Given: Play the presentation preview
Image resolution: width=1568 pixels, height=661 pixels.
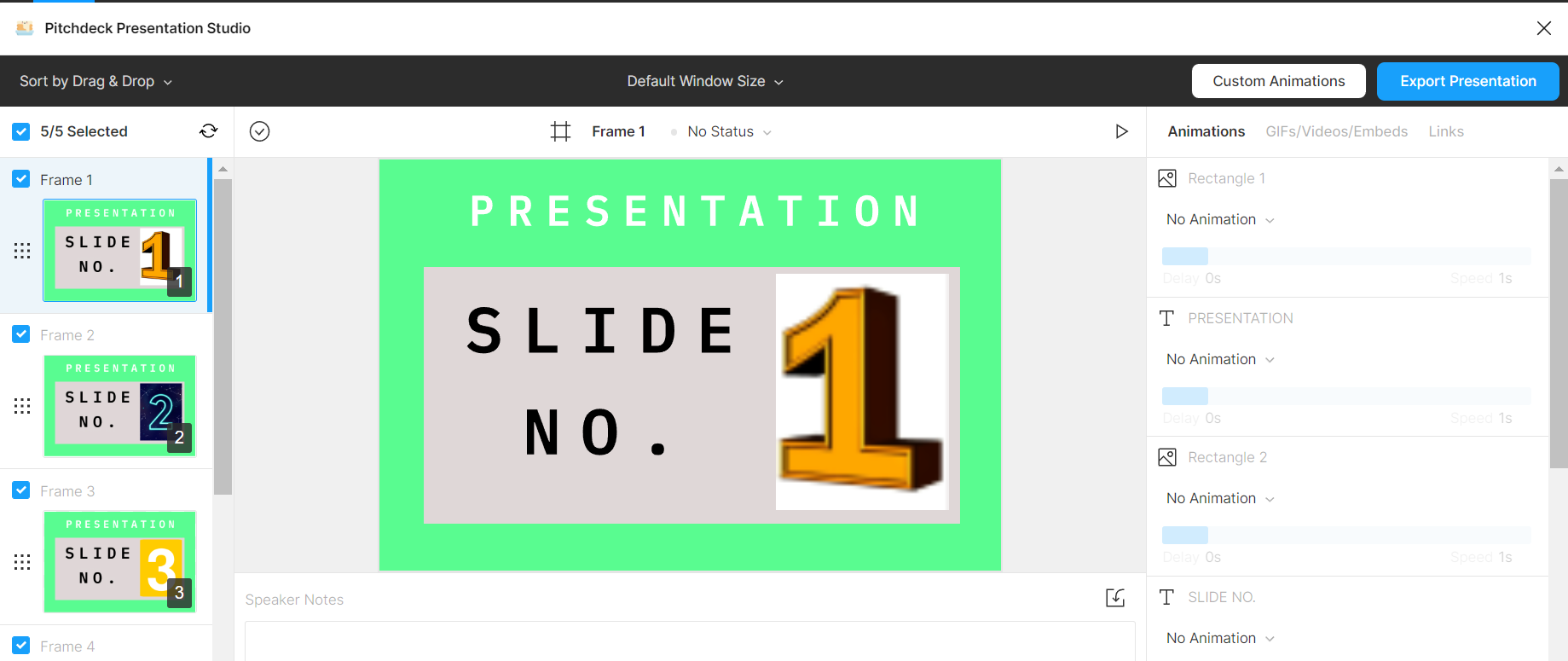Looking at the screenshot, I should [x=1121, y=131].
